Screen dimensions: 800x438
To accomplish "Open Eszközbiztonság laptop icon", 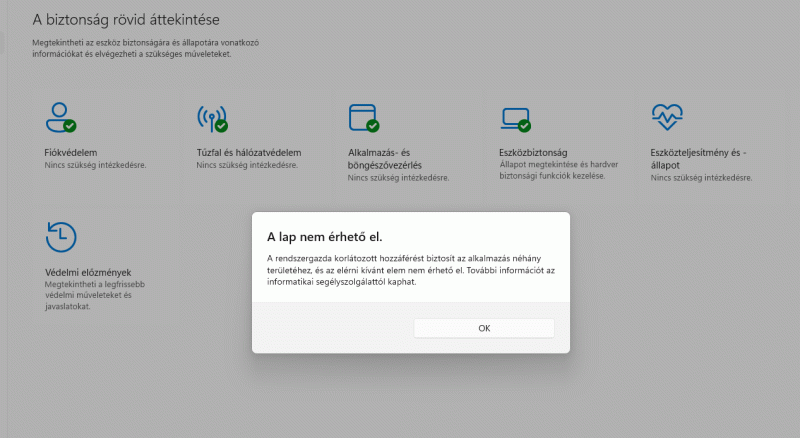I will [516, 119].
